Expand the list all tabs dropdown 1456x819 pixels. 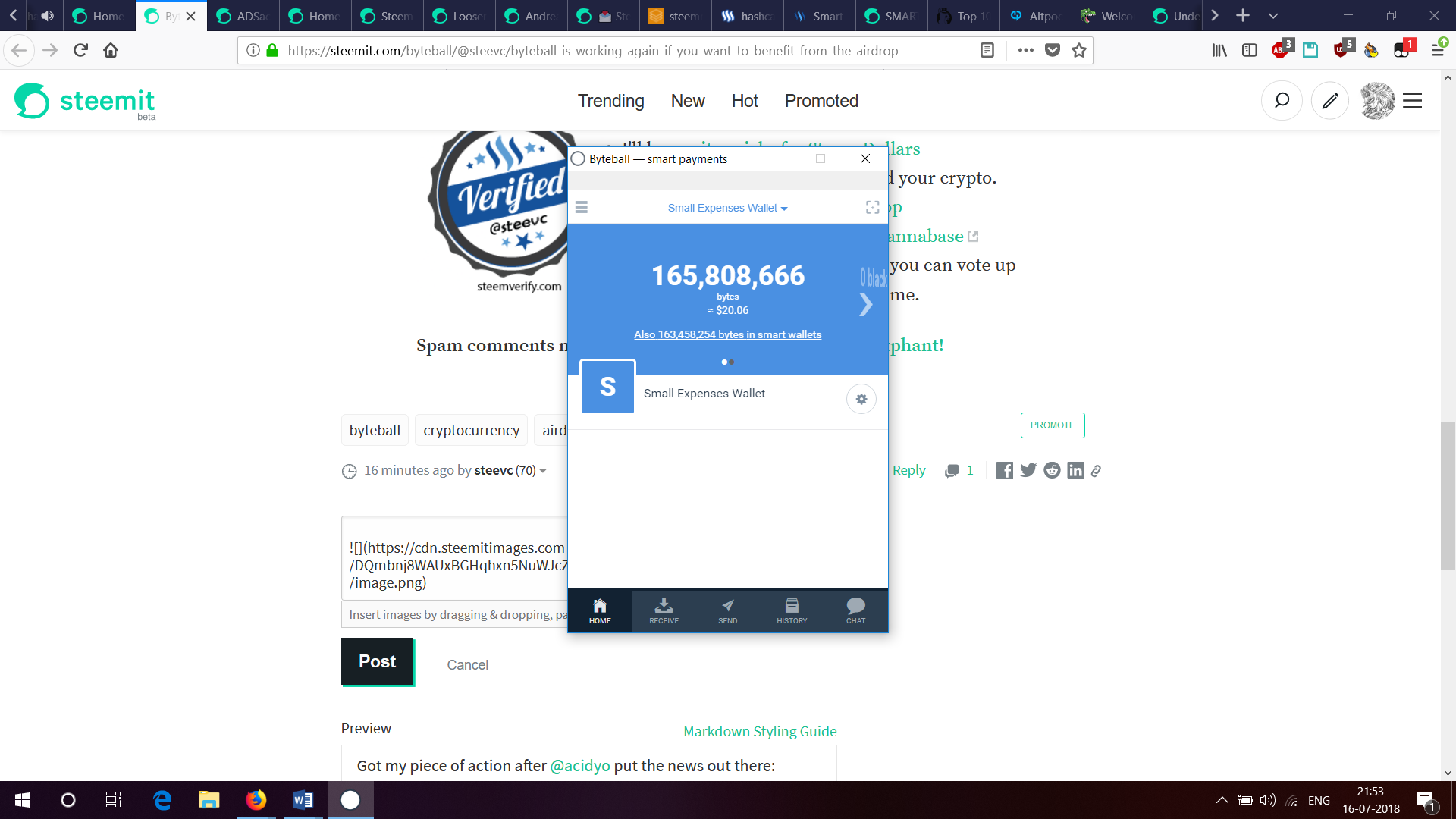pos(1273,15)
